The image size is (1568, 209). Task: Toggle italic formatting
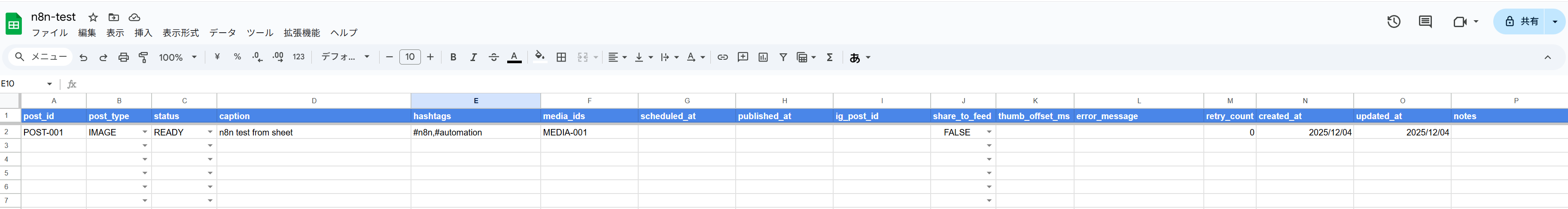pos(473,57)
